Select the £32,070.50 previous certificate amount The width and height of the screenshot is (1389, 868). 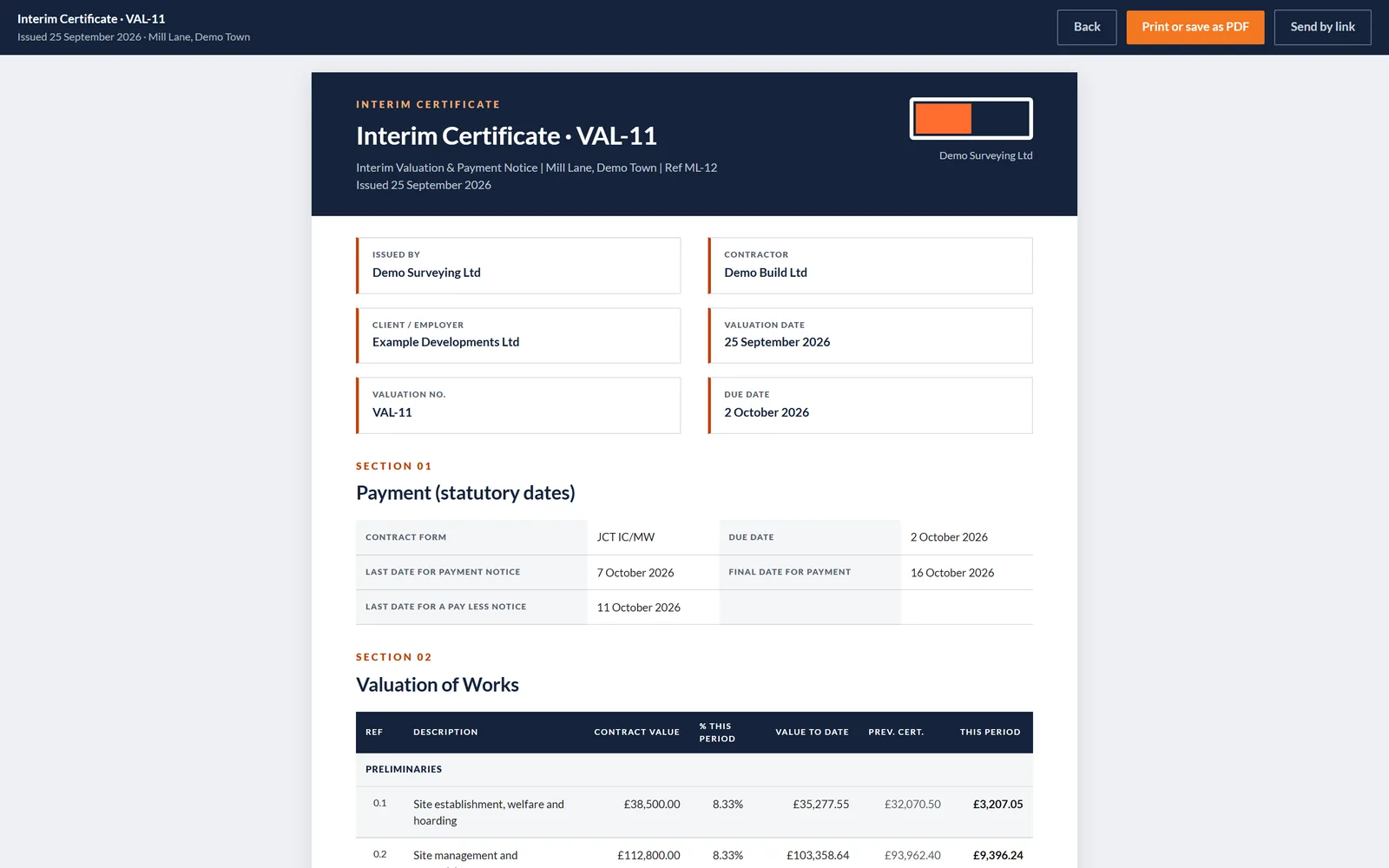pyautogui.click(x=912, y=805)
